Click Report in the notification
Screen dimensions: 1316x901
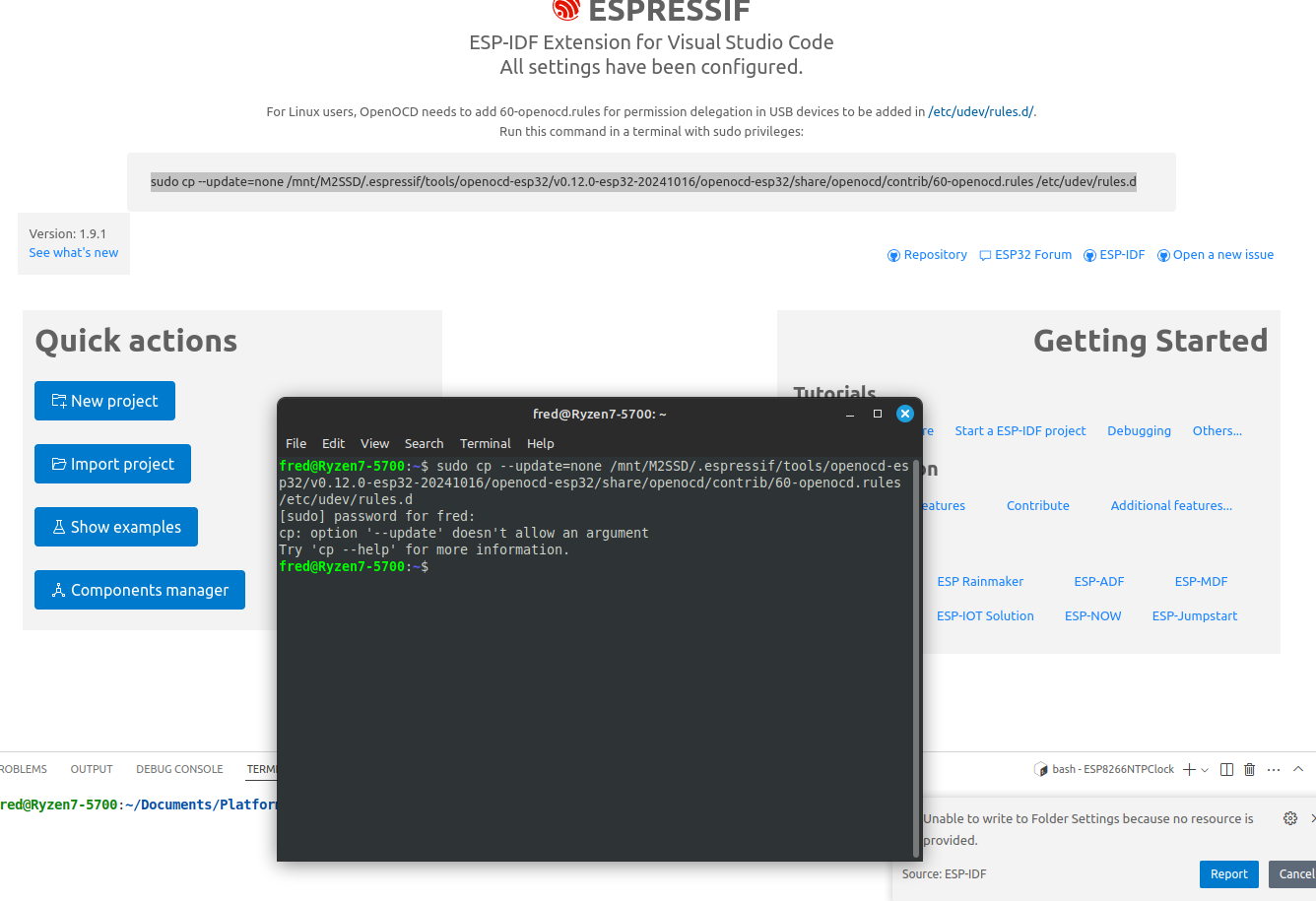tap(1228, 874)
